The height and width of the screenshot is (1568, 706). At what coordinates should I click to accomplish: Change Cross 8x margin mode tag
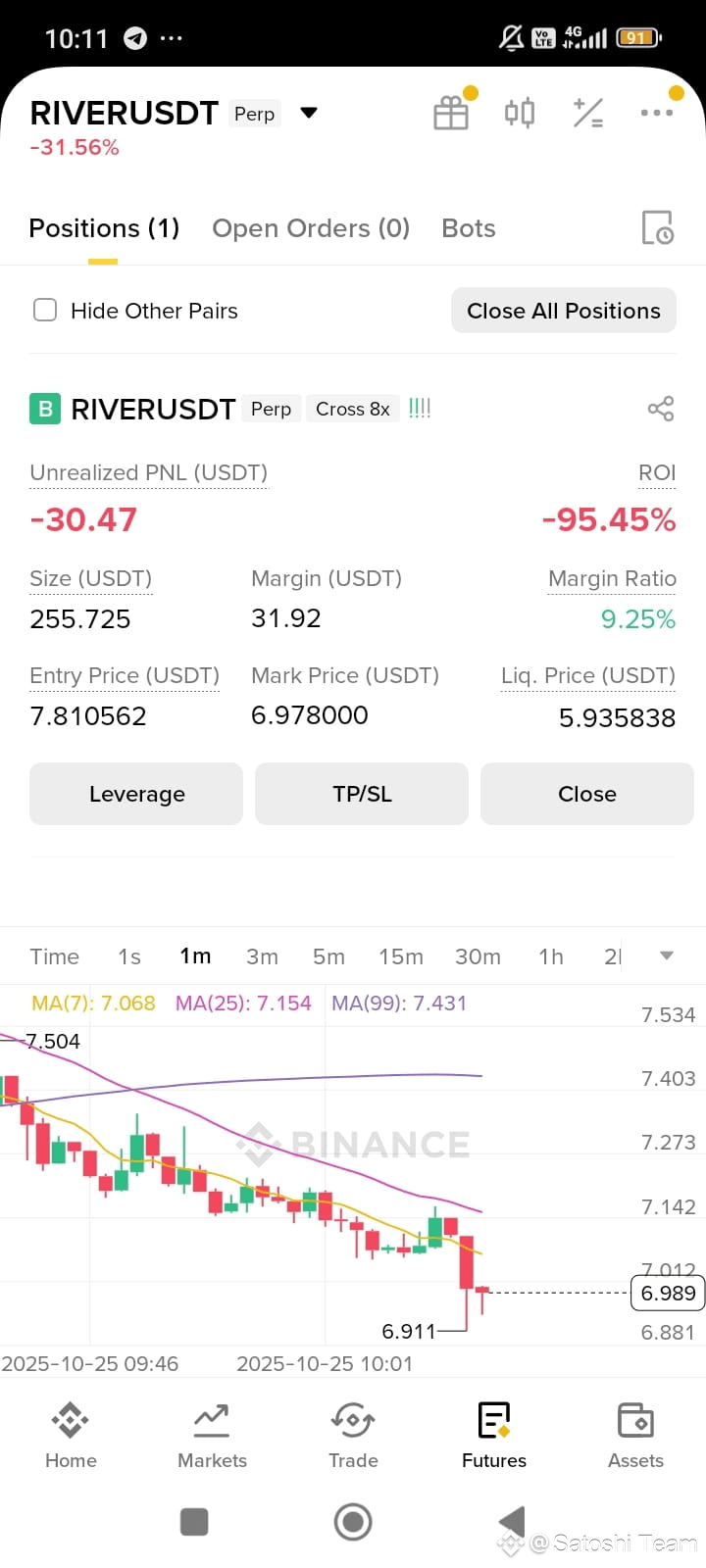coord(353,409)
